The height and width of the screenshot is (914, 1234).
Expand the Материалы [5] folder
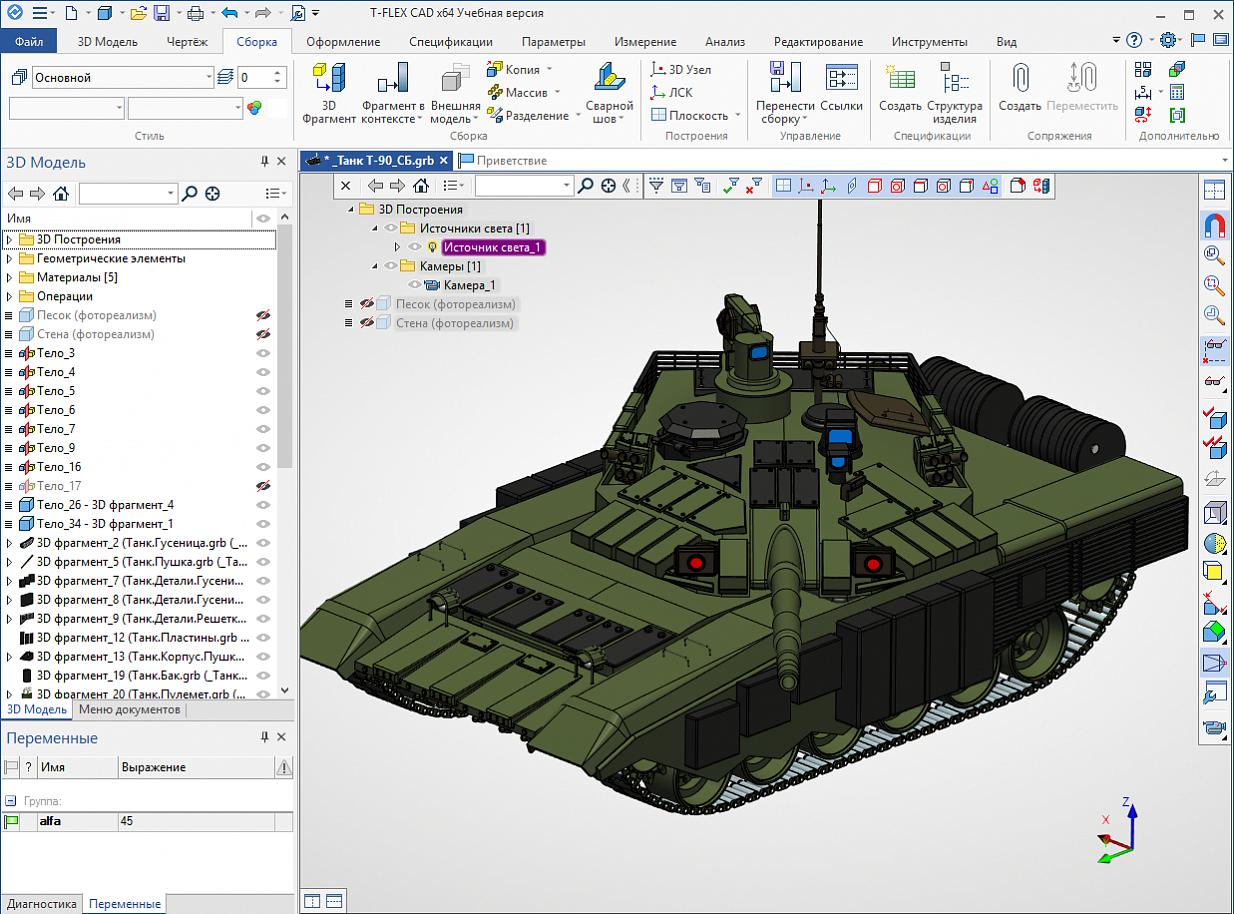coord(10,277)
